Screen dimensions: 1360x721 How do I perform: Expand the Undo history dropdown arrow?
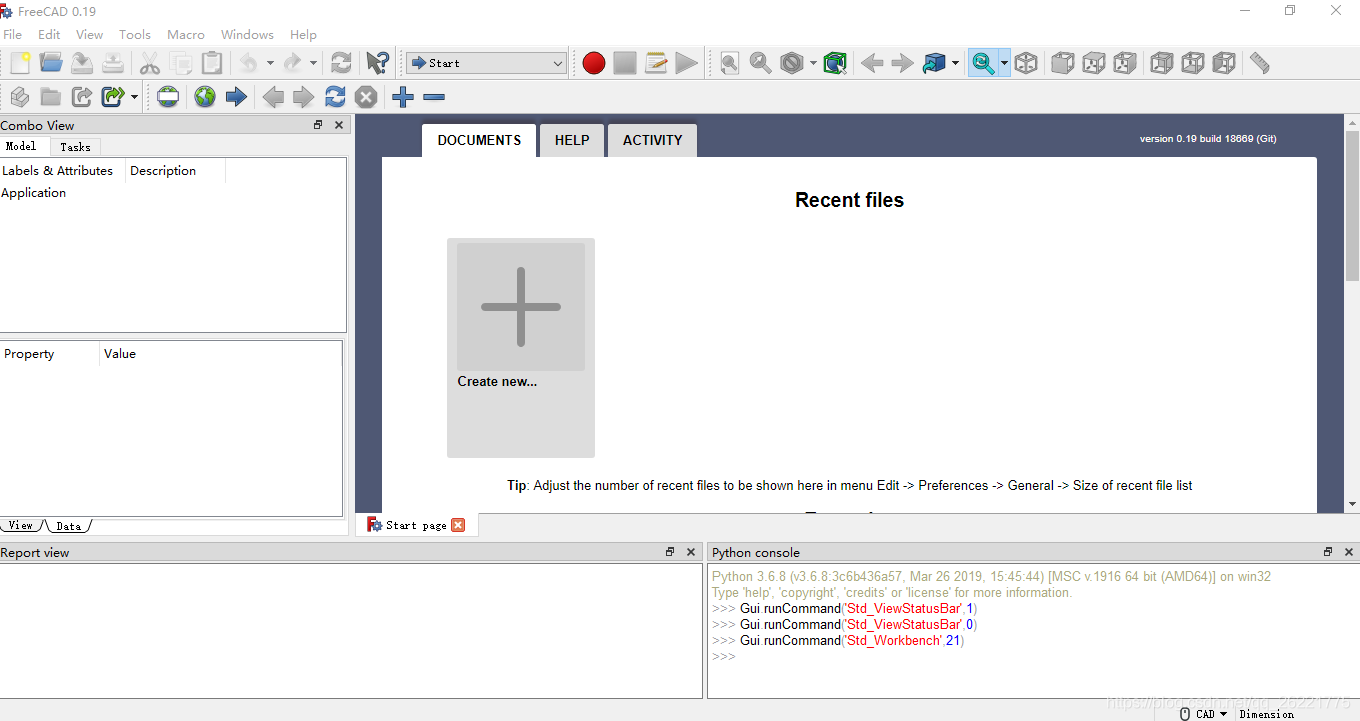pyautogui.click(x=270, y=63)
